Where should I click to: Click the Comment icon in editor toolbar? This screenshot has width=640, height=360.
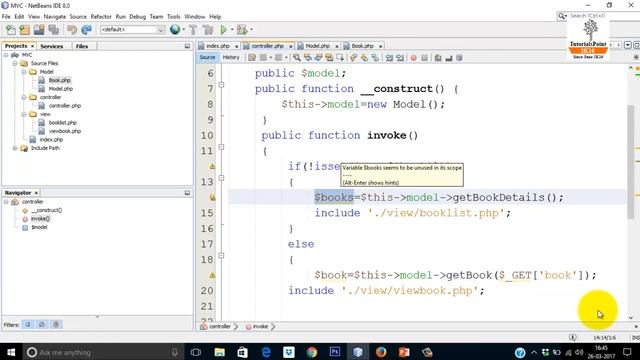coord(438,58)
